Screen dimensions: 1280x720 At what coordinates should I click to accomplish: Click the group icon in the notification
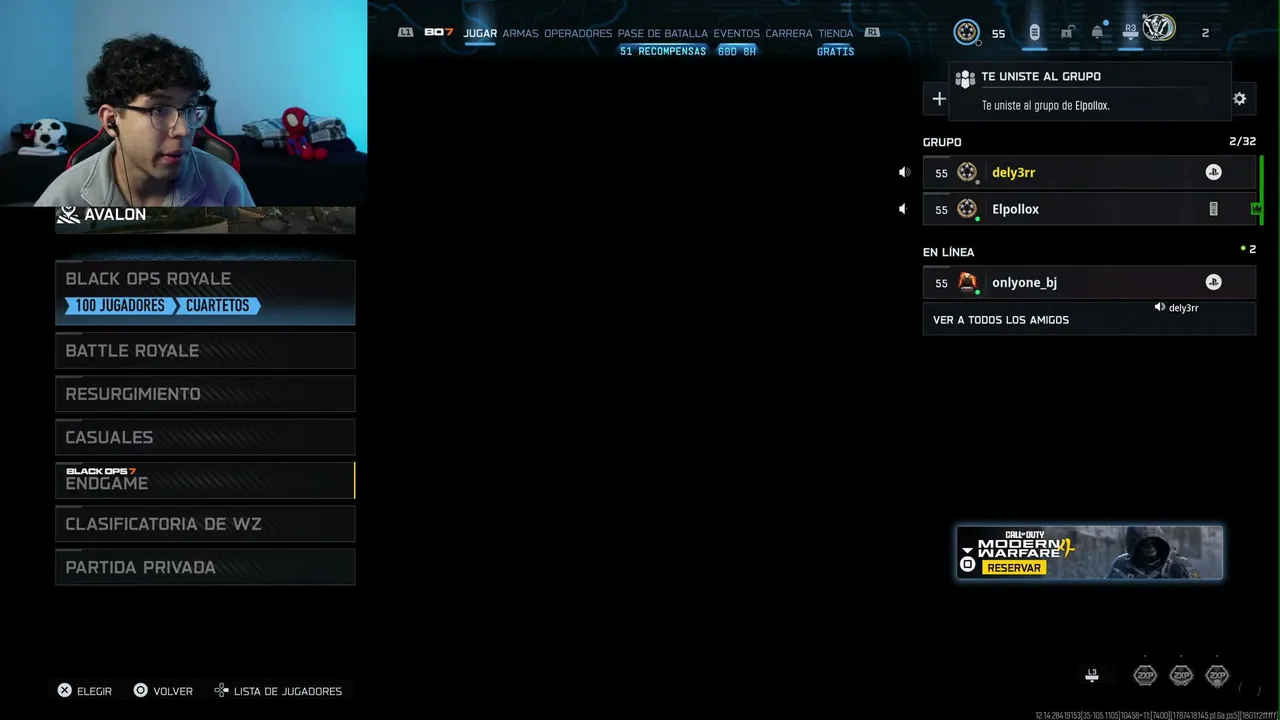965,78
